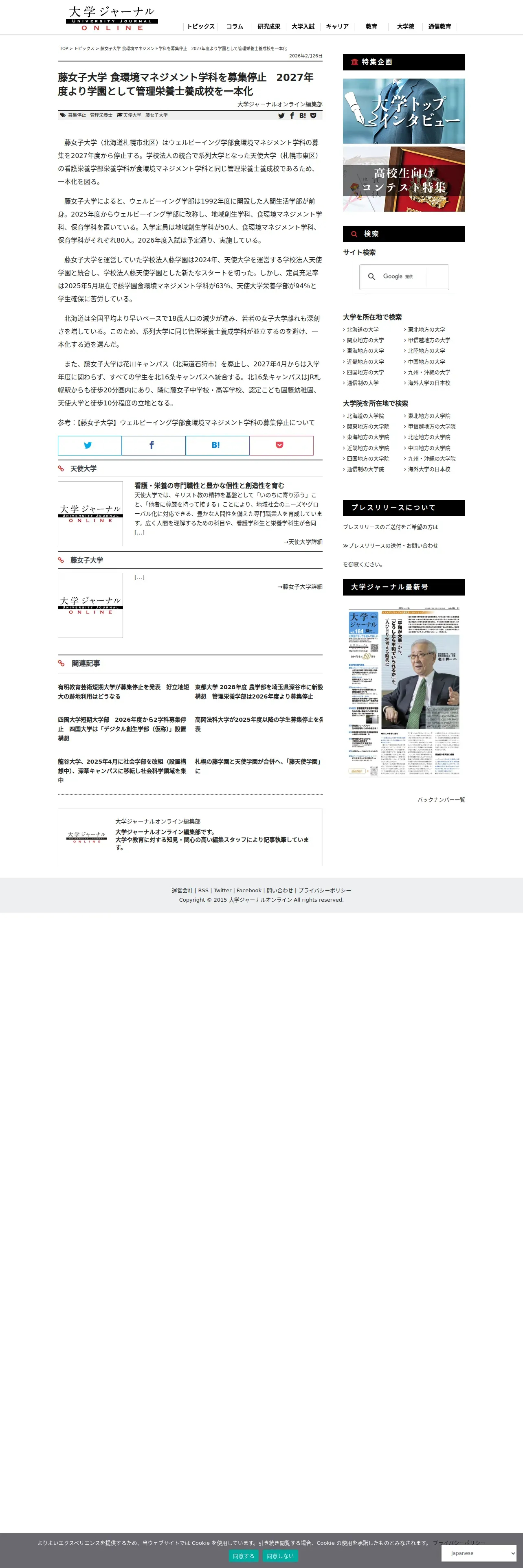Open the キャリア menu item

337,26
